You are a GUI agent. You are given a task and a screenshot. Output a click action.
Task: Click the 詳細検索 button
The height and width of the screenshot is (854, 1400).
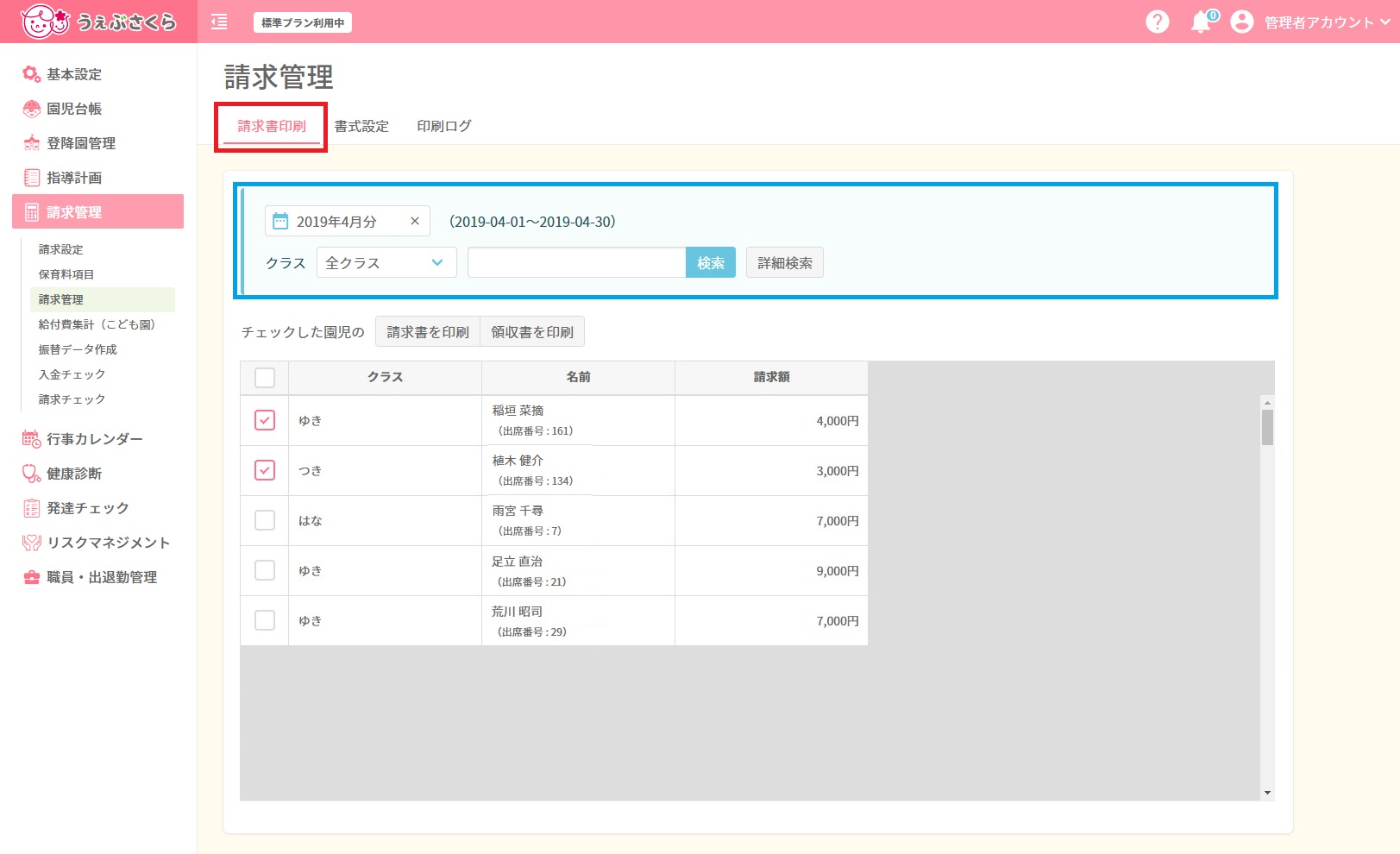785,262
